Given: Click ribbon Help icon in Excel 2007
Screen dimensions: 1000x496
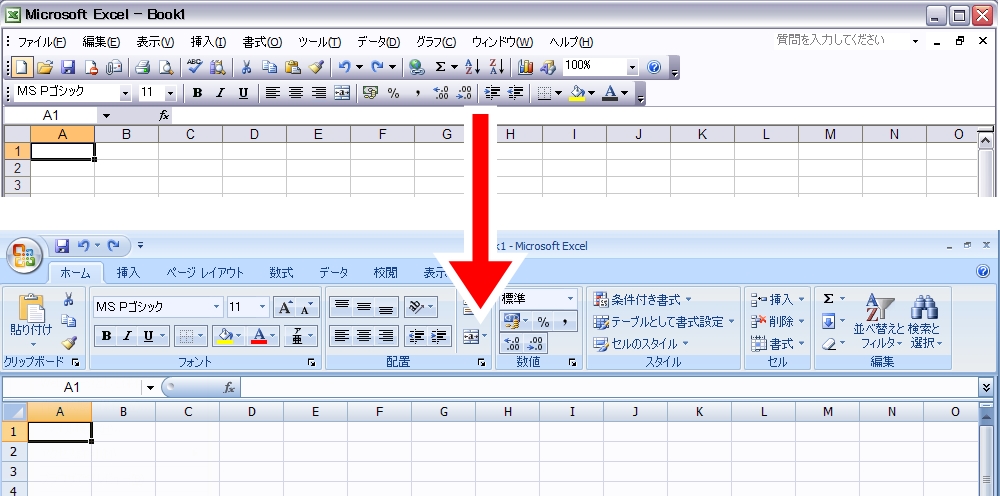Looking at the screenshot, I should click(x=983, y=272).
